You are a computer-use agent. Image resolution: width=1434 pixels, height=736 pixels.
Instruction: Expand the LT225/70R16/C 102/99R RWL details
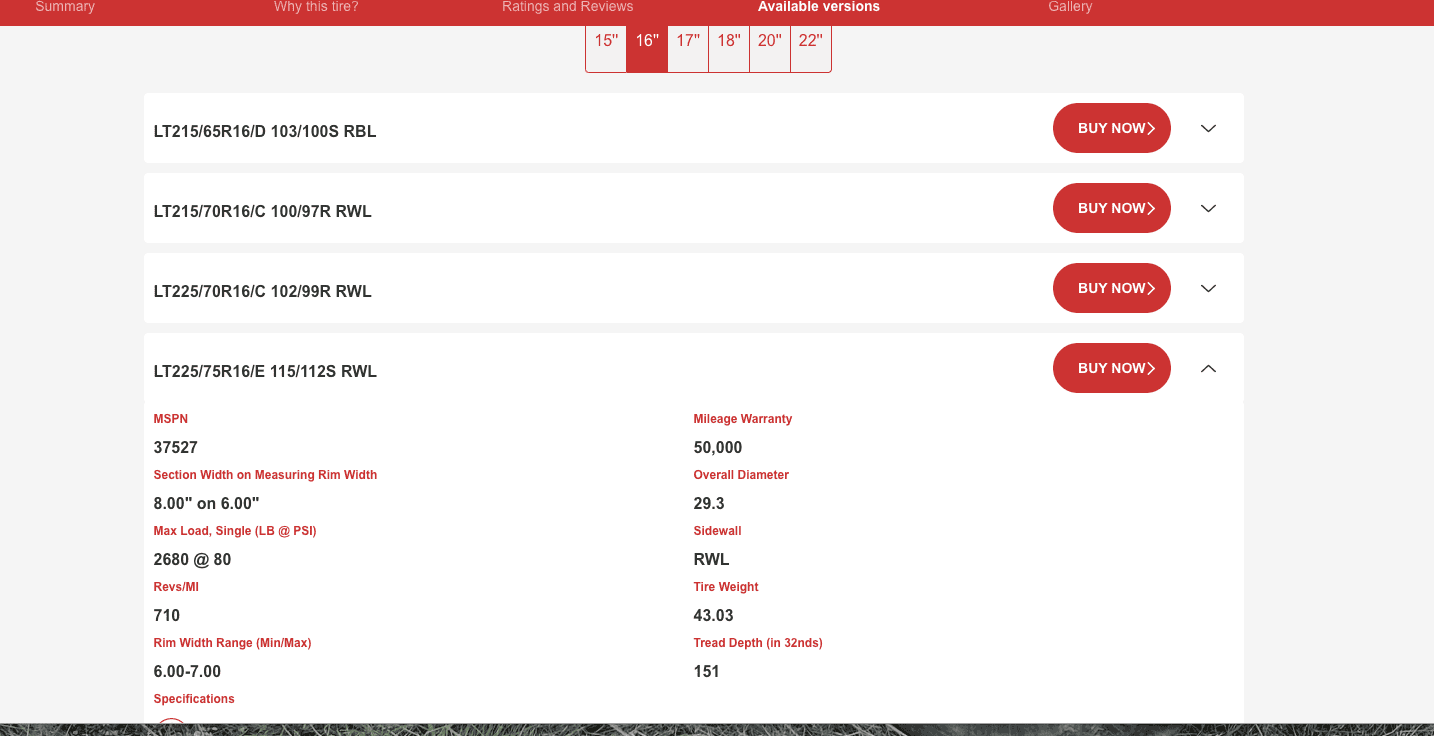tap(1208, 288)
